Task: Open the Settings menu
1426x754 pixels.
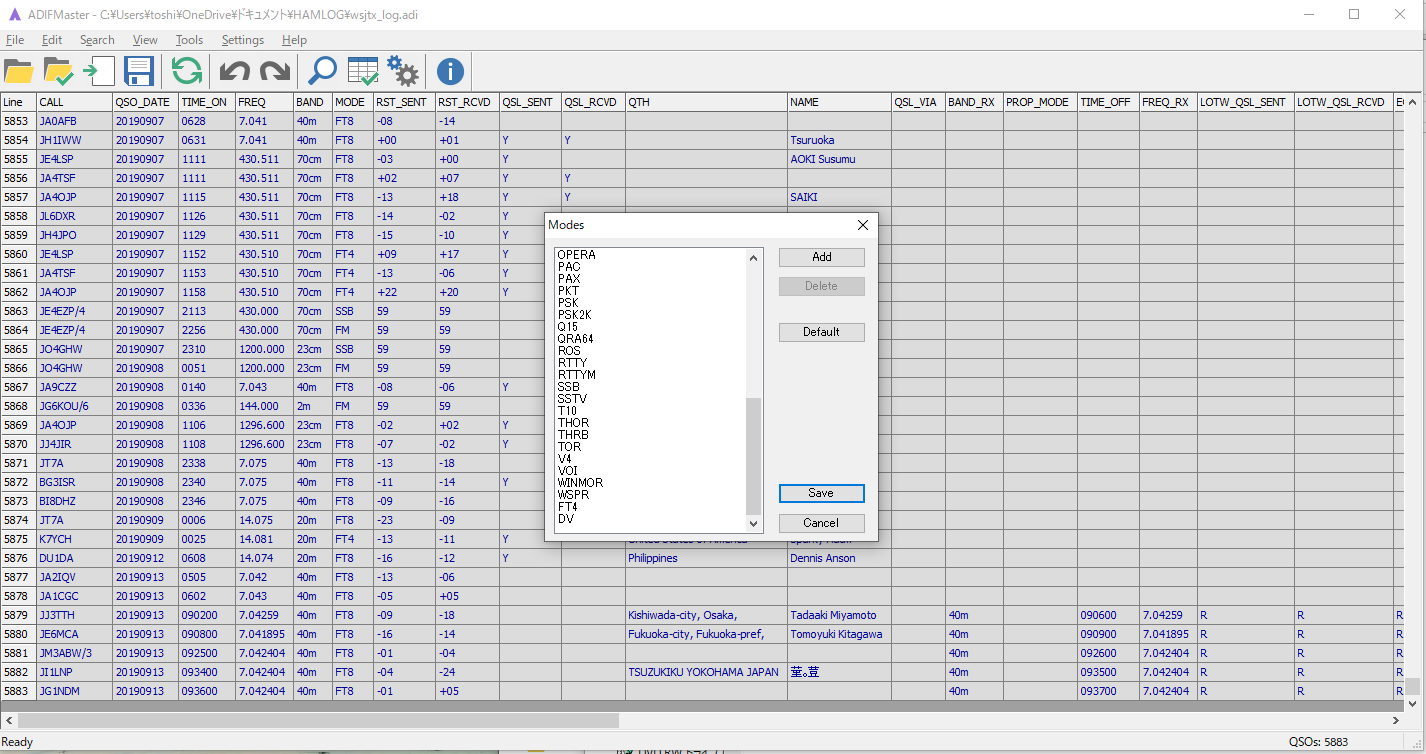Action: click(242, 40)
